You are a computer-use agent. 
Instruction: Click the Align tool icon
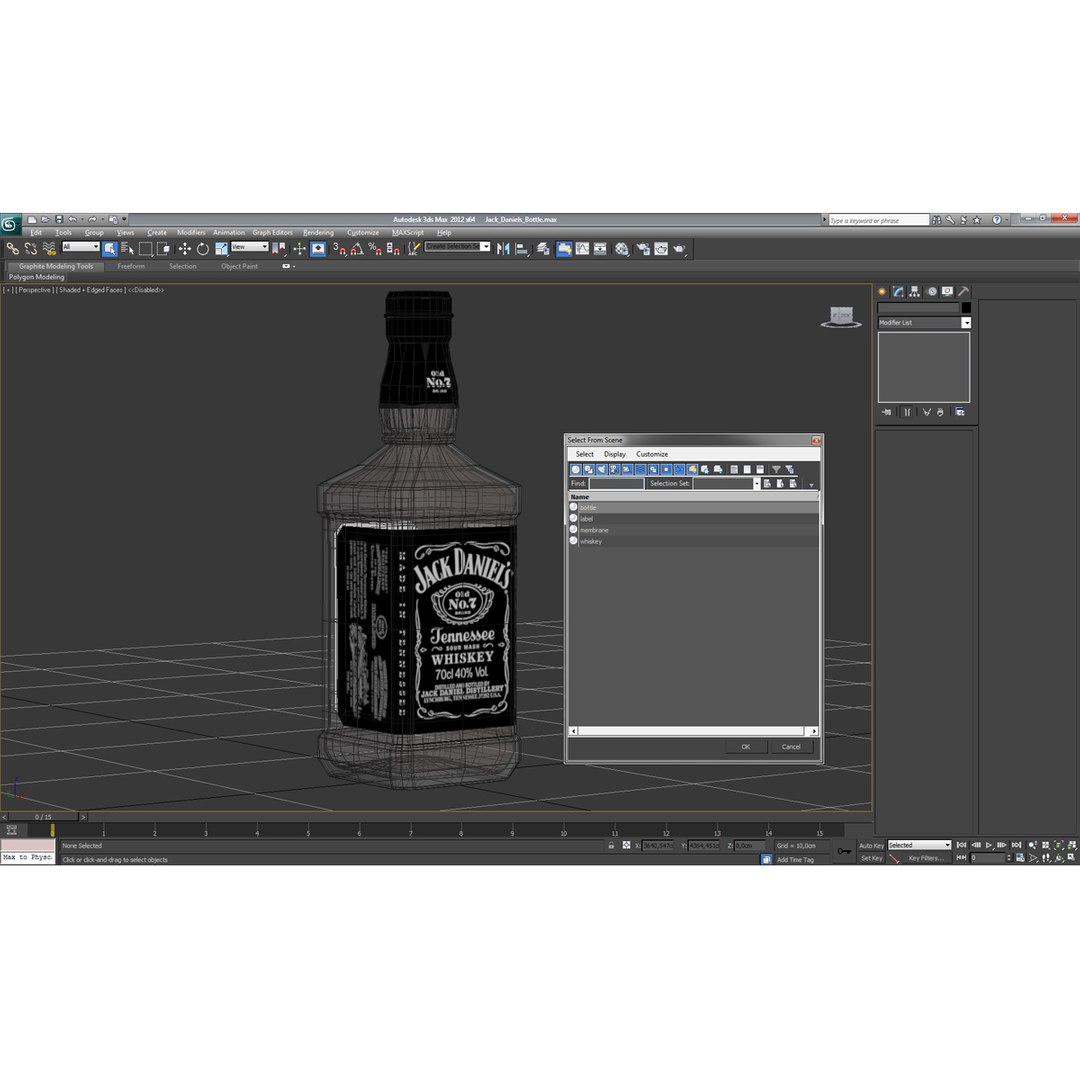point(522,249)
